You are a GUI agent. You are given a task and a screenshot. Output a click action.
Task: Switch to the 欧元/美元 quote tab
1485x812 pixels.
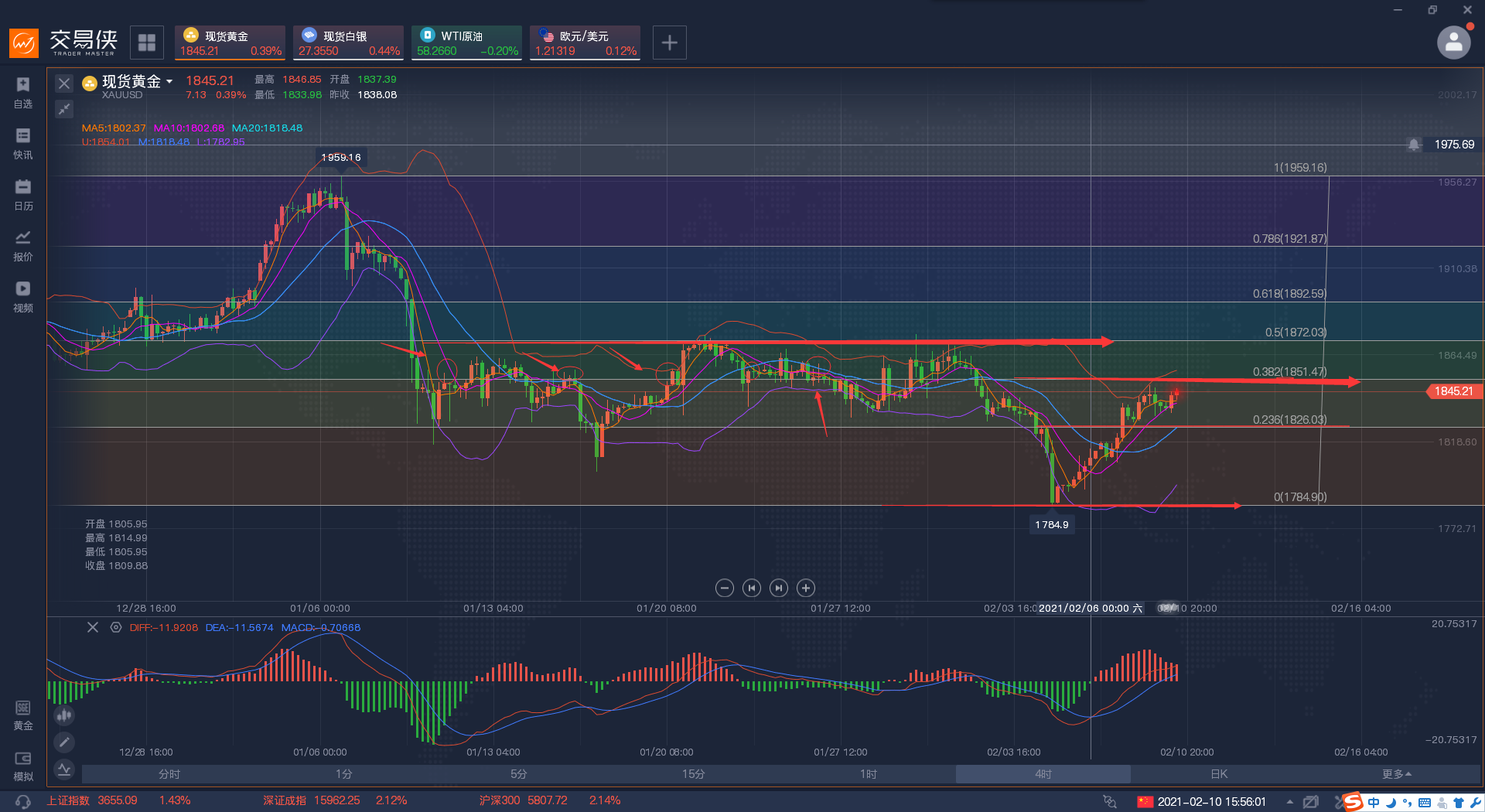[585, 43]
